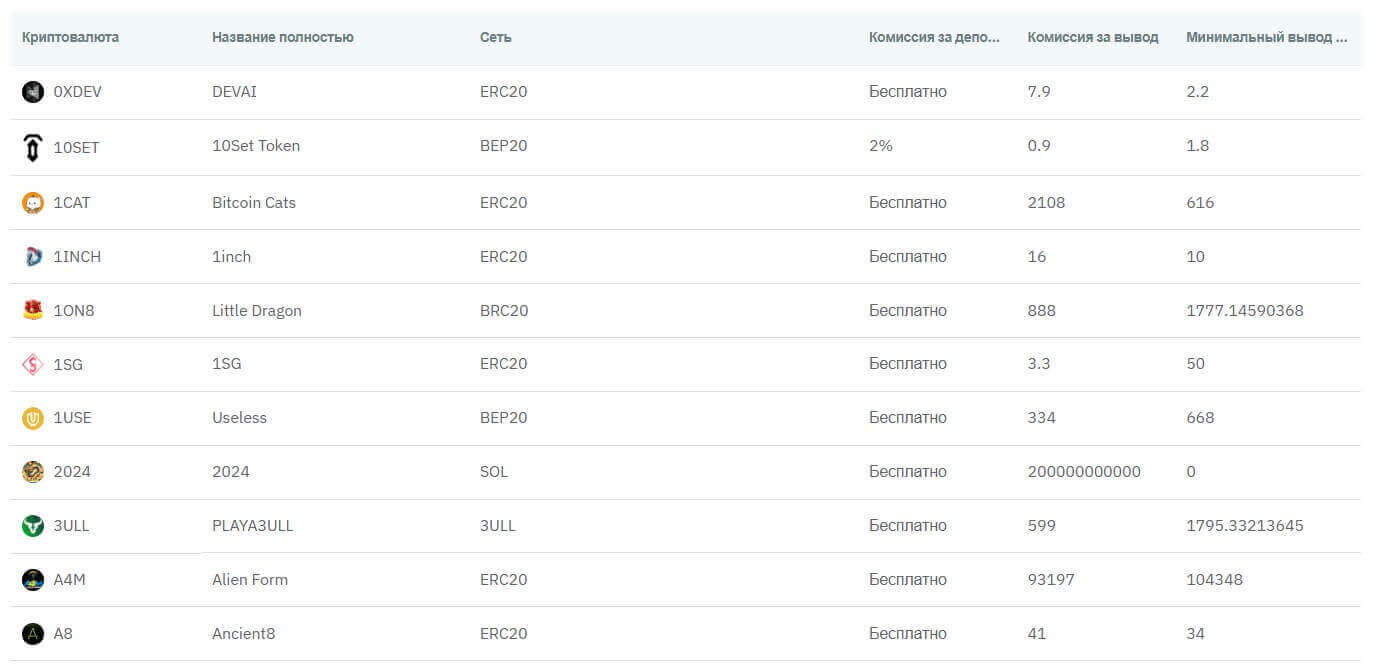Click the yellow 1USE coin icon
The width and height of the screenshot is (1381, 664).
click(33, 418)
